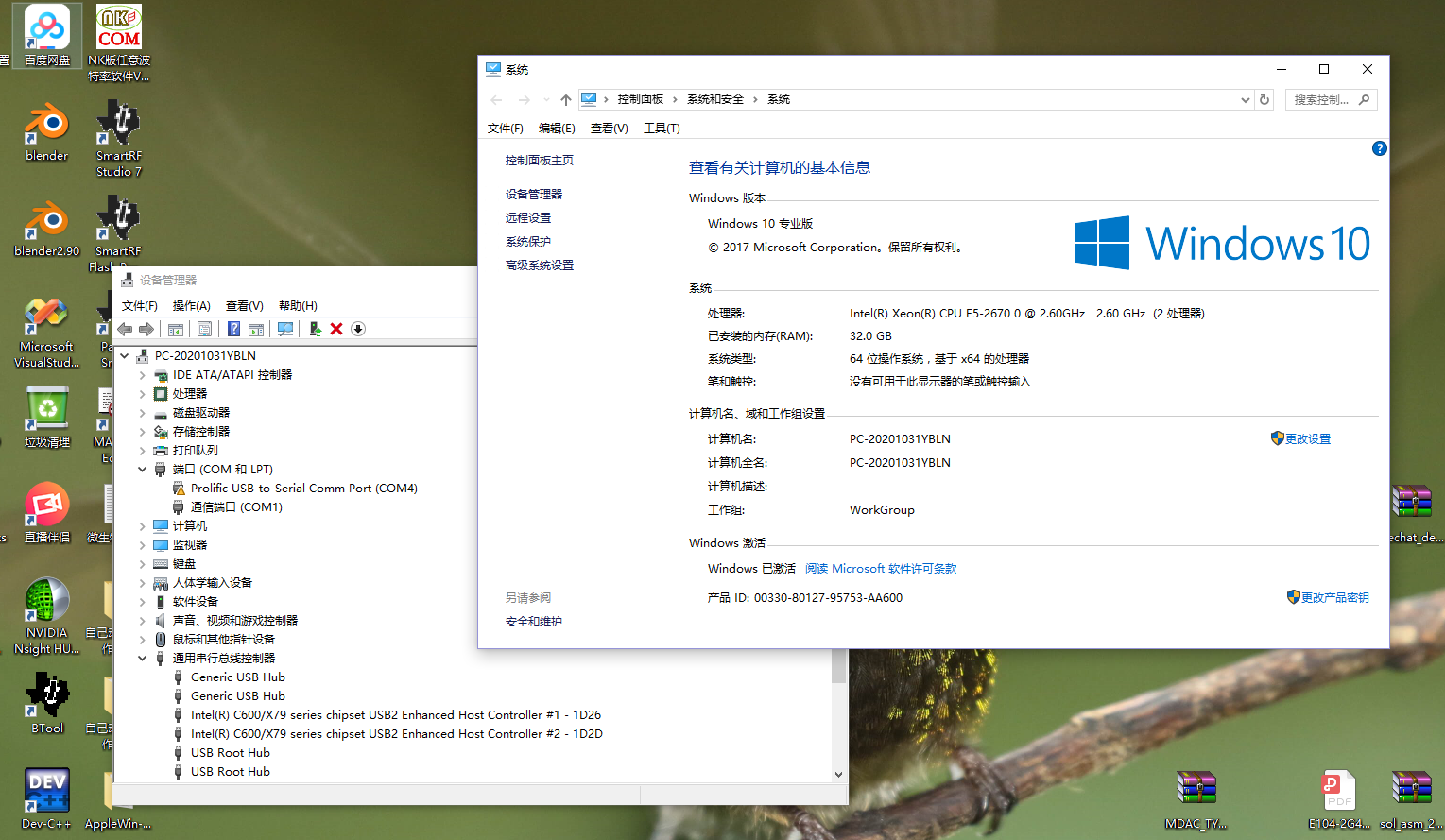Screen dimensions: 1445x840
Task: Collapse PC-20201031YBLN root tree node
Action: pyautogui.click(x=125, y=356)
